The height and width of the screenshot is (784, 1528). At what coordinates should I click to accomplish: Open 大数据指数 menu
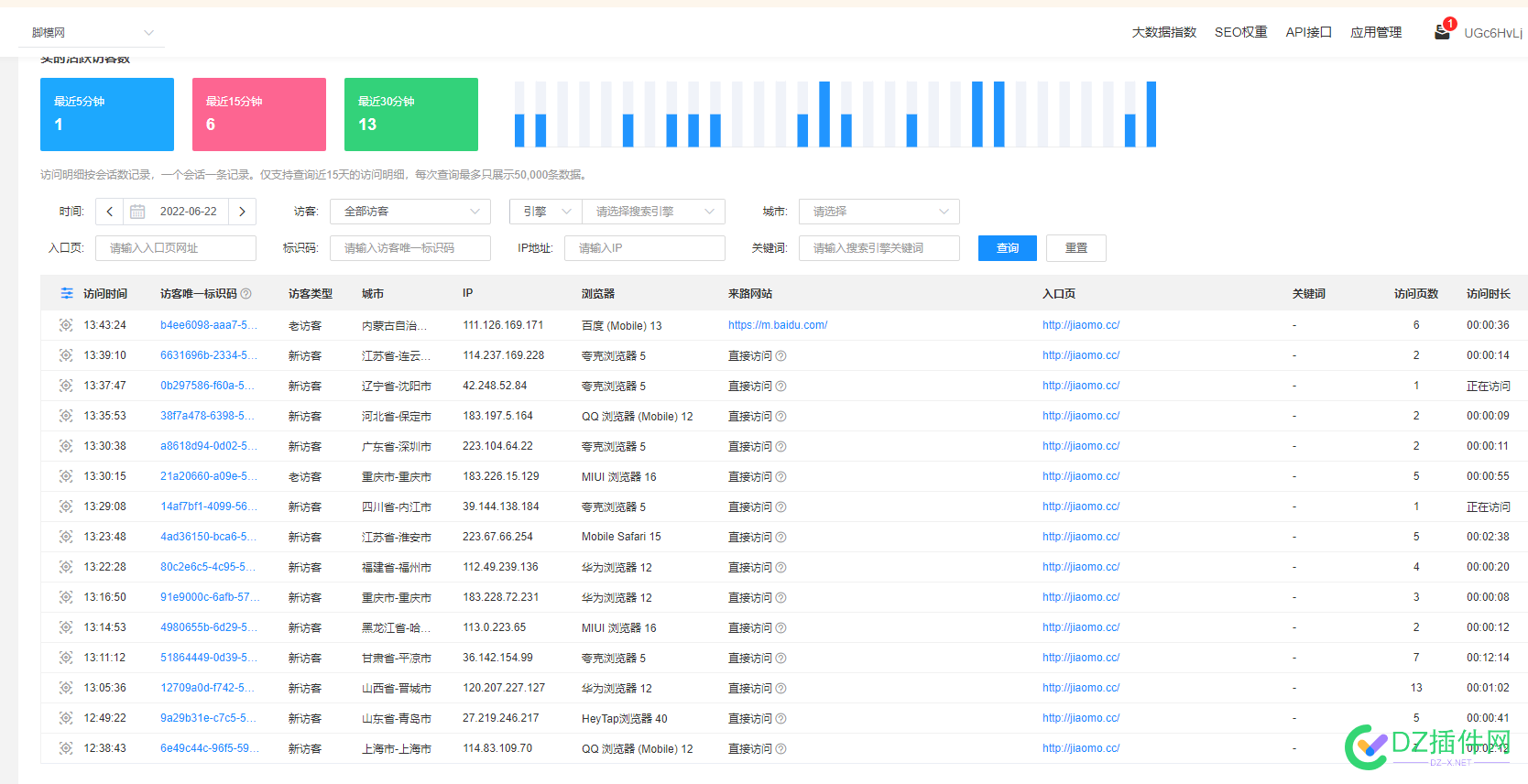pyautogui.click(x=1163, y=32)
